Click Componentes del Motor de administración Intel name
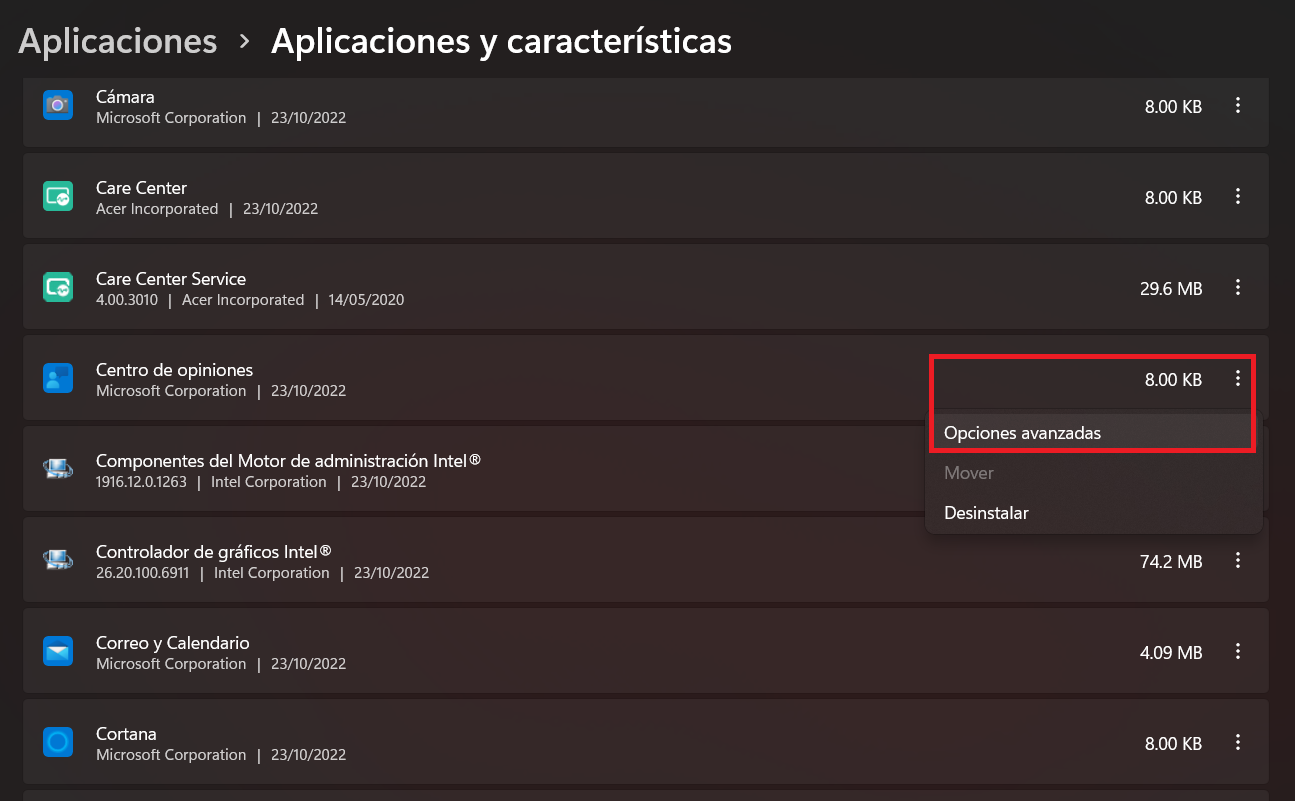Viewport: 1295px width, 801px height. coord(288,461)
